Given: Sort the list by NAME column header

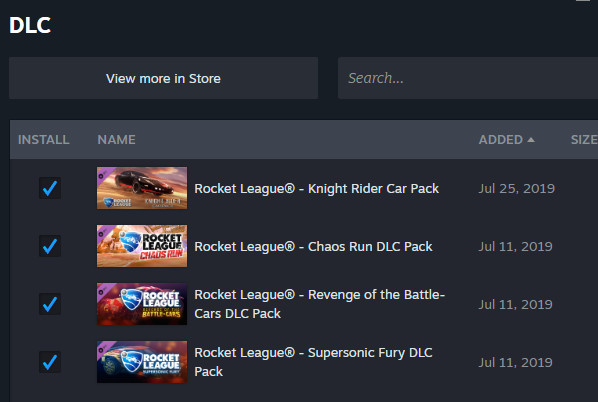Looking at the screenshot, I should pyautogui.click(x=116, y=140).
